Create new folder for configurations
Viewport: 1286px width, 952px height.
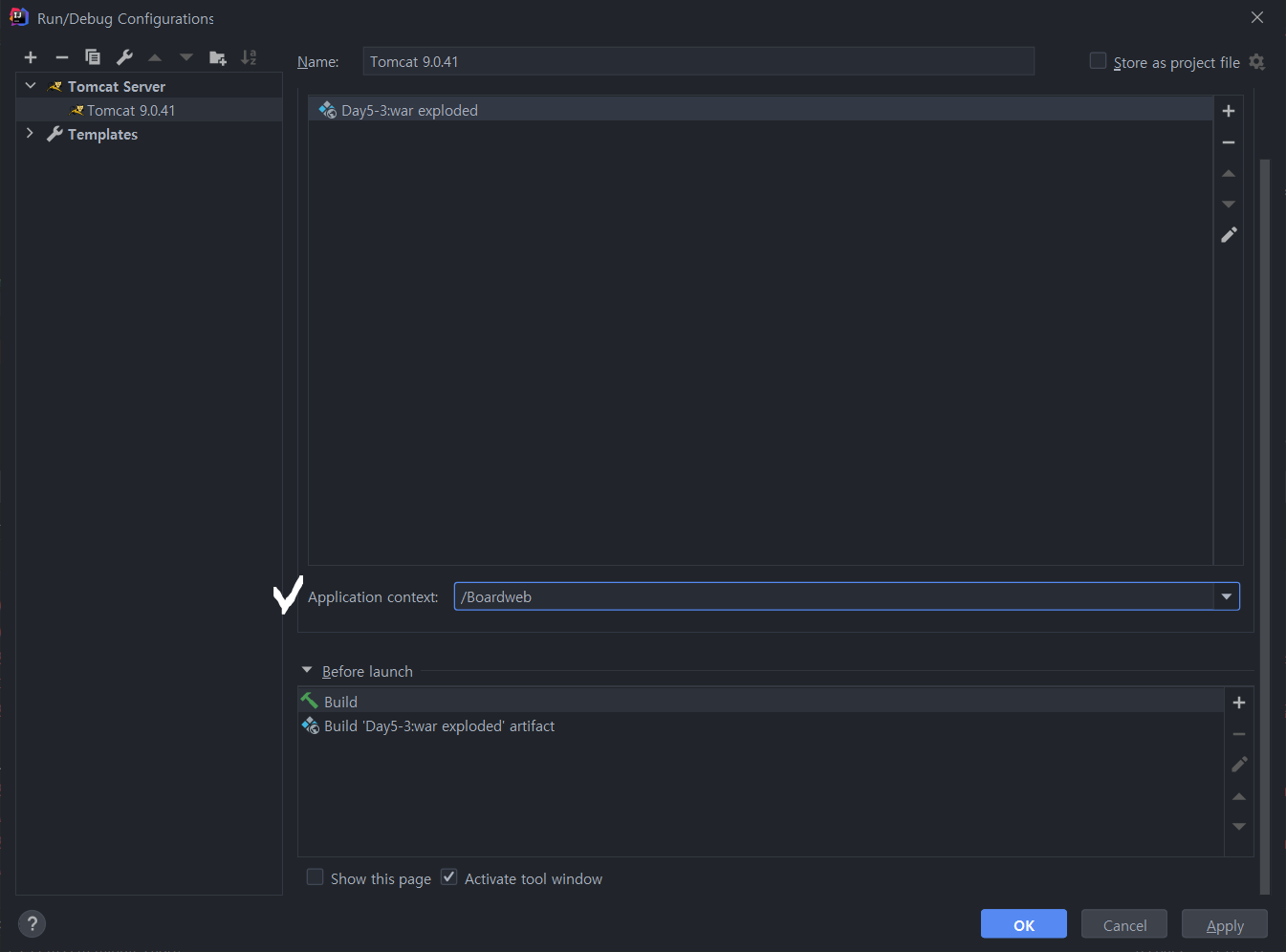pos(218,57)
